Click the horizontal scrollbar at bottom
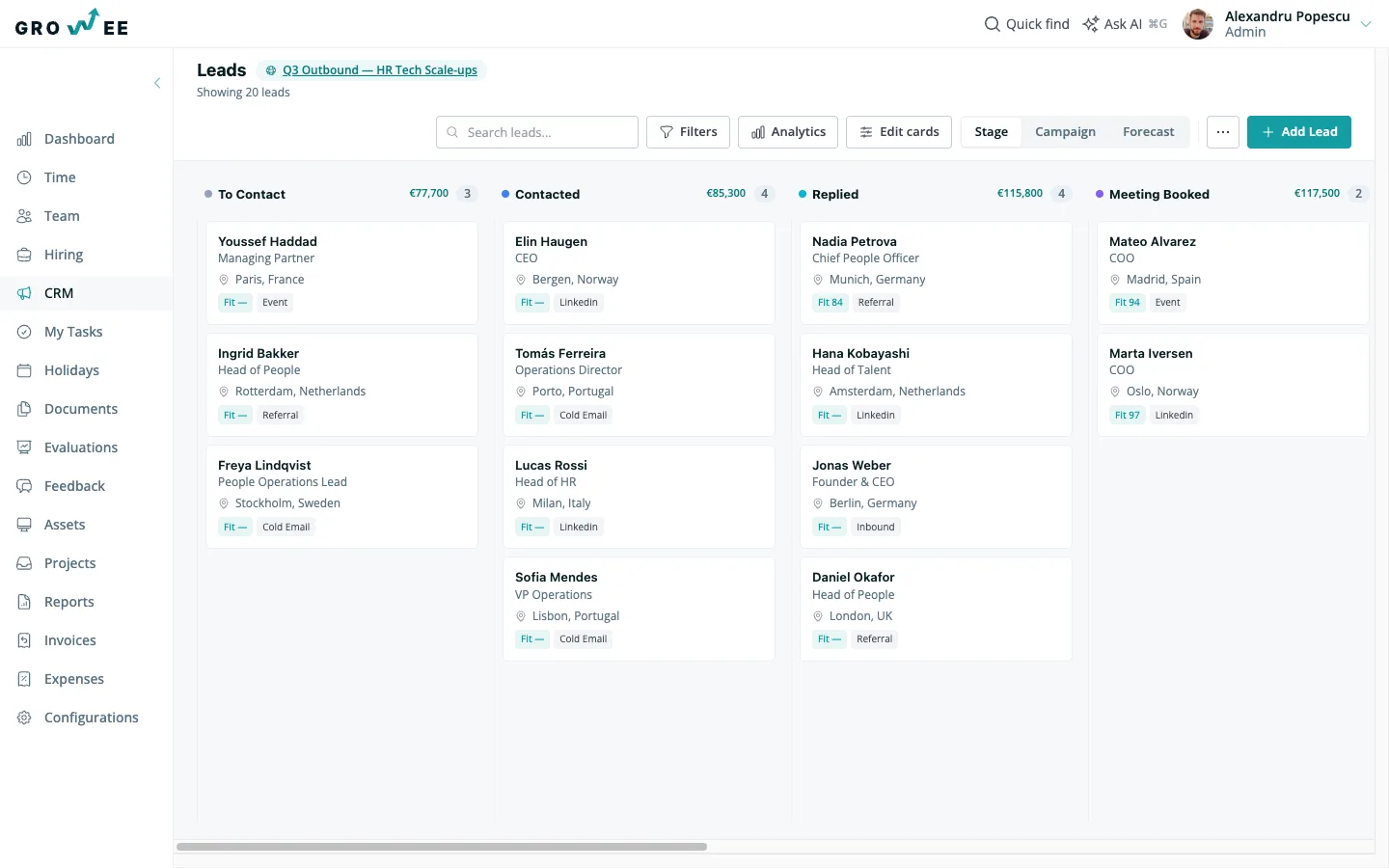Viewport: 1389px width, 868px height. point(442,847)
